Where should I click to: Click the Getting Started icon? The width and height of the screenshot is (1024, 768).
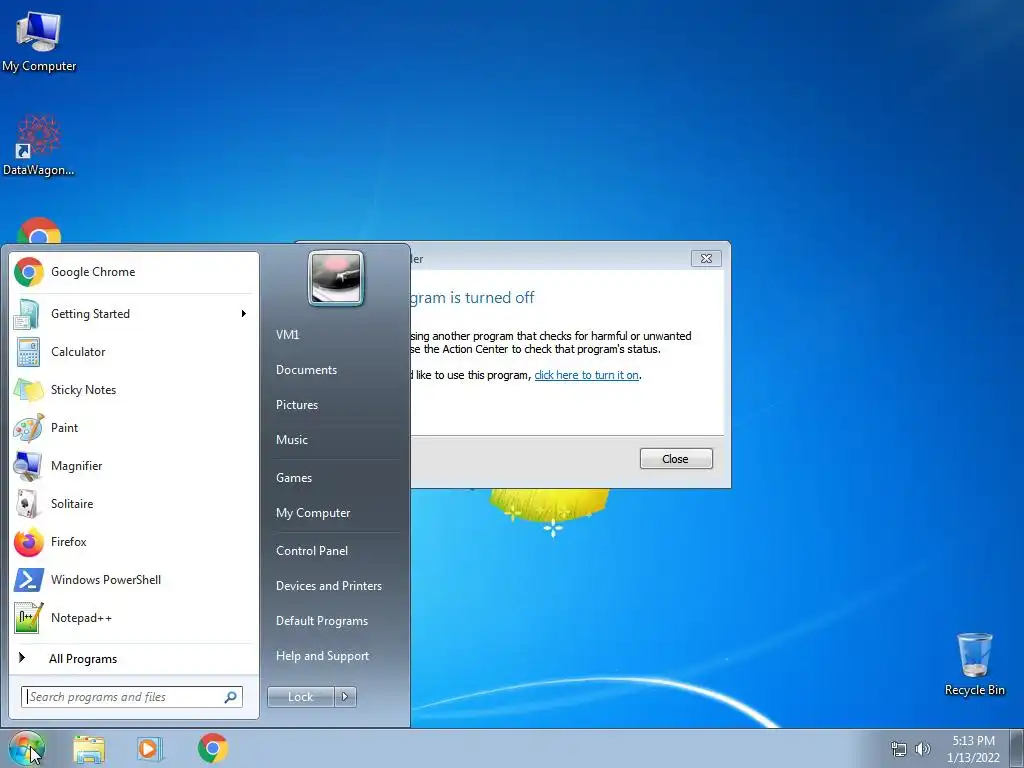(x=27, y=314)
